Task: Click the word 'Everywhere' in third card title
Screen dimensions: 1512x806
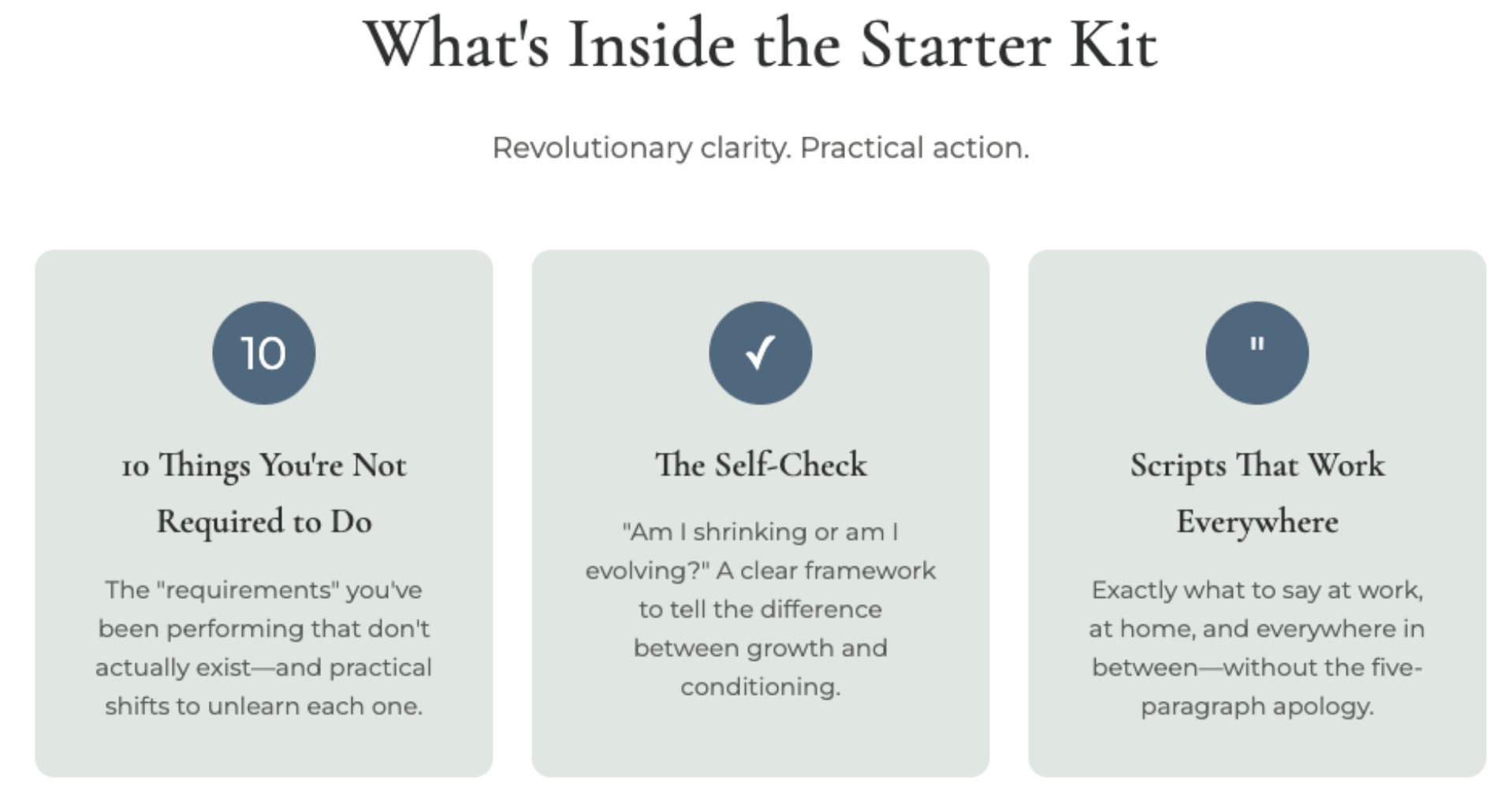Action: (1257, 521)
